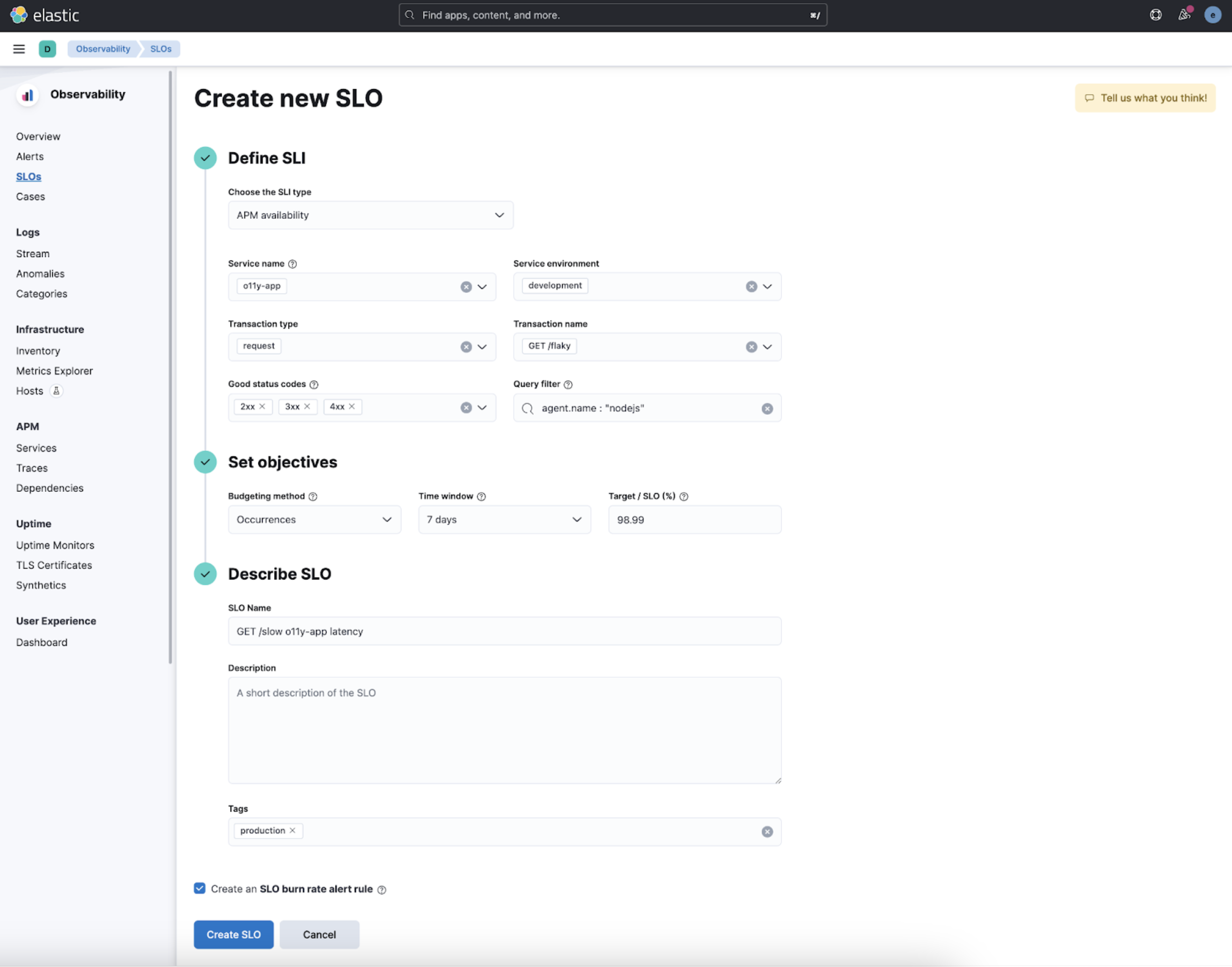Navigate to Alerts in the sidebar
The image size is (1232, 967).
30,156
